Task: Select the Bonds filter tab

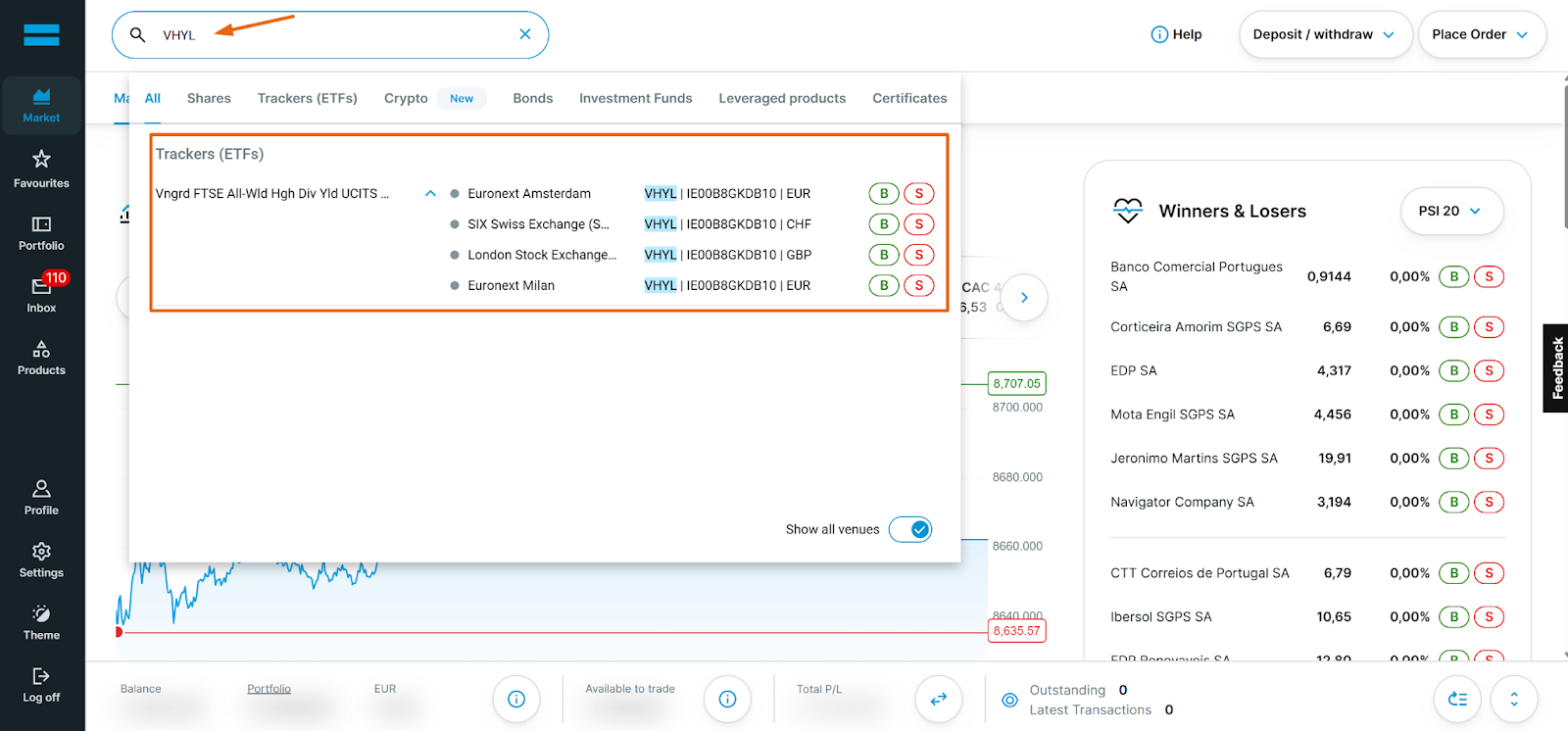Action: 533,99
